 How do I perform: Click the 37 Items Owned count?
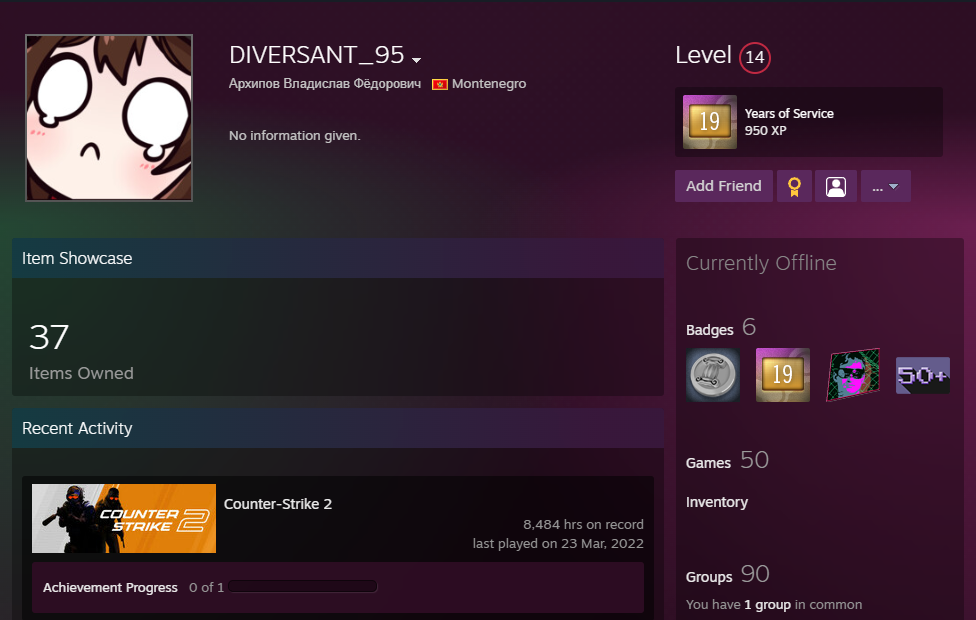point(49,337)
